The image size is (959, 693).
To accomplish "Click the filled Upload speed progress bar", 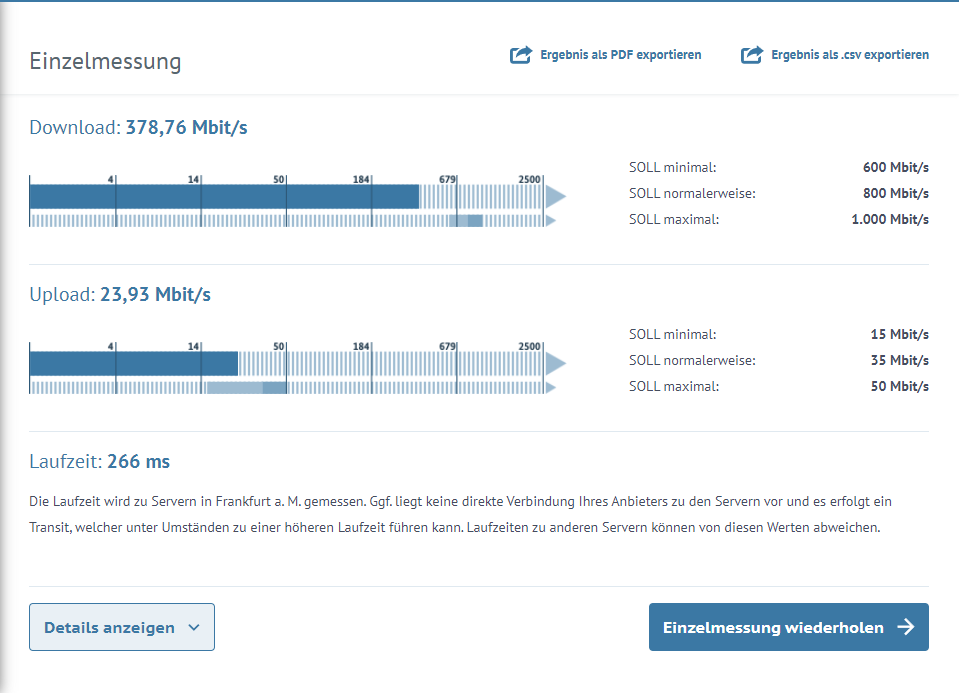I will click(133, 363).
